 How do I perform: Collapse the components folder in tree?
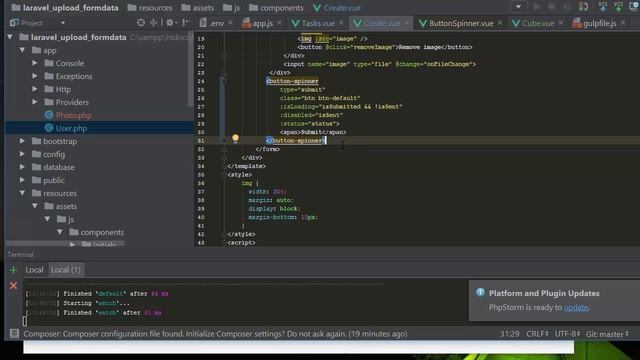(x=60, y=232)
